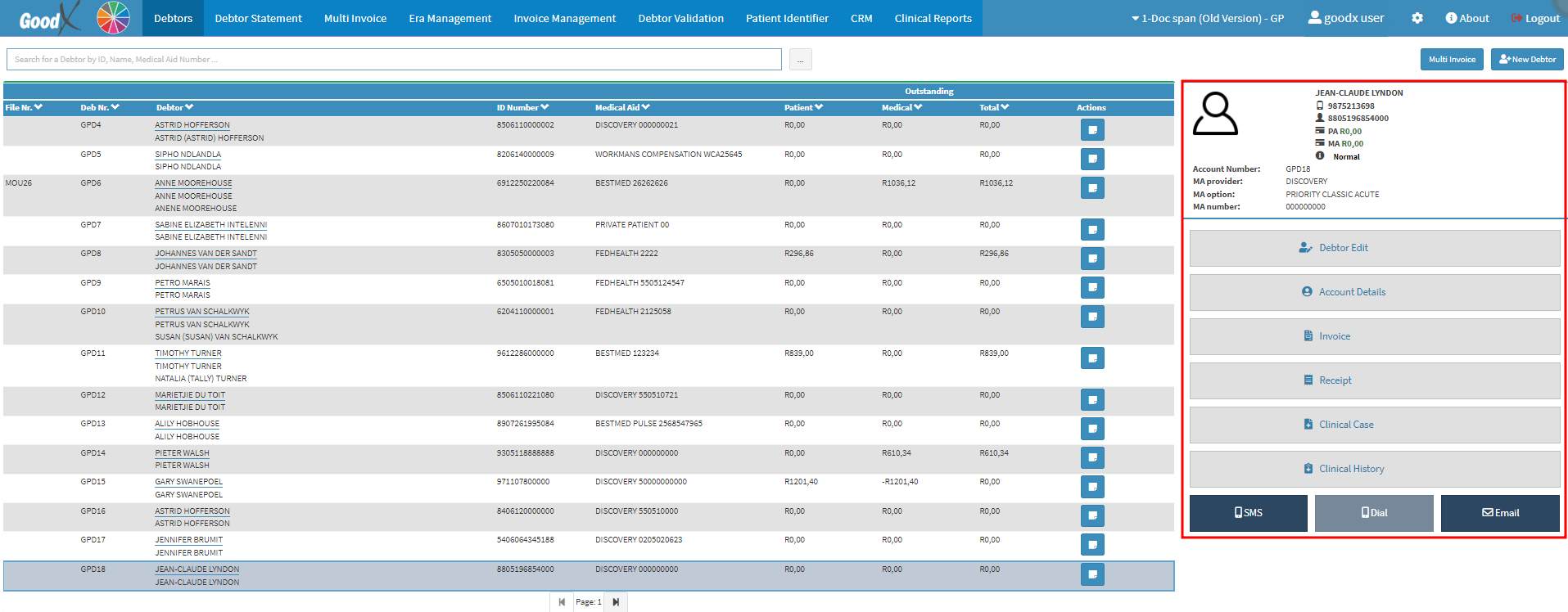Open Account Details
This screenshot has height=612, width=1568.
(1375, 292)
